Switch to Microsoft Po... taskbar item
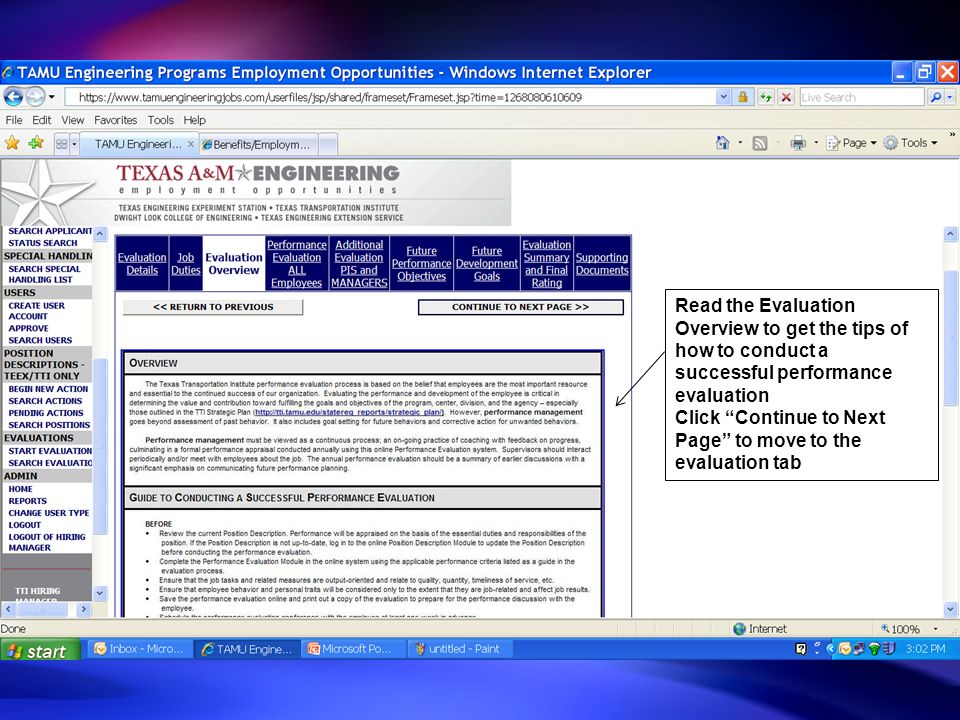 click(x=353, y=649)
